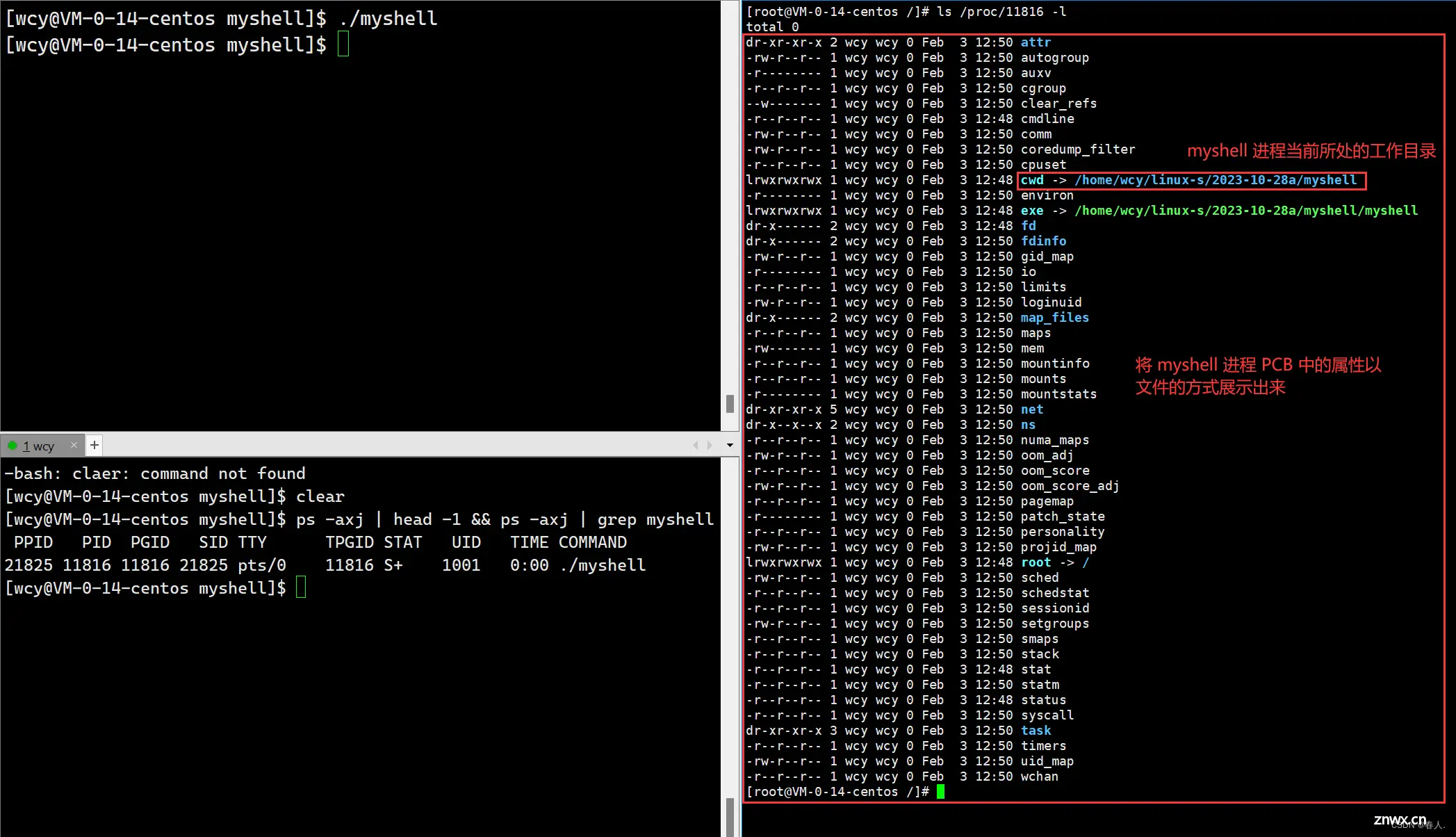Click the 'root' symlink name
This screenshot has width=1456, height=837.
(1036, 562)
